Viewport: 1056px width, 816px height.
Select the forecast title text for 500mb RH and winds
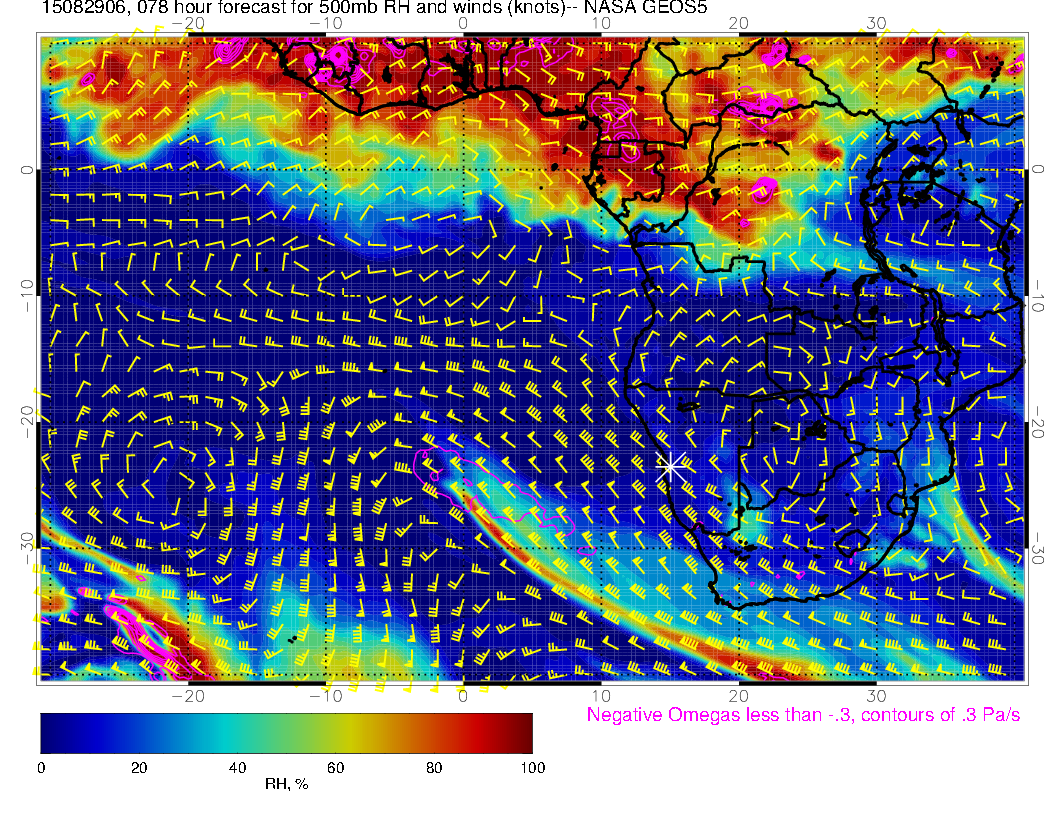(x=374, y=7)
